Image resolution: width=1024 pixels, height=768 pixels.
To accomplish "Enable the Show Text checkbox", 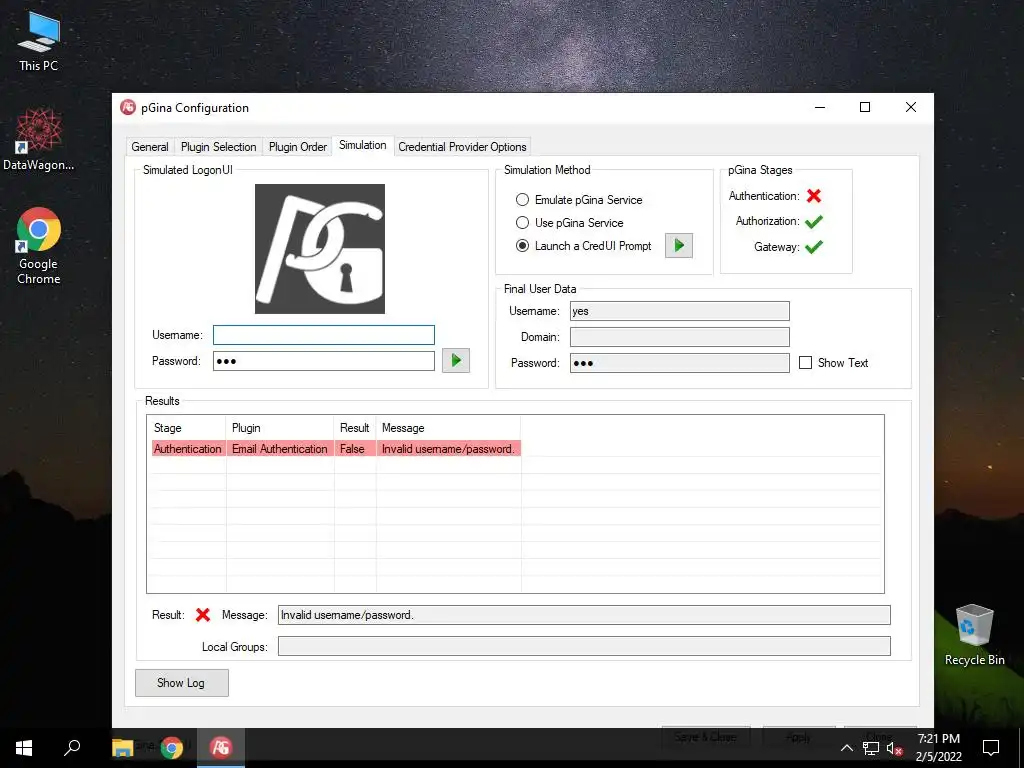I will tap(806, 362).
